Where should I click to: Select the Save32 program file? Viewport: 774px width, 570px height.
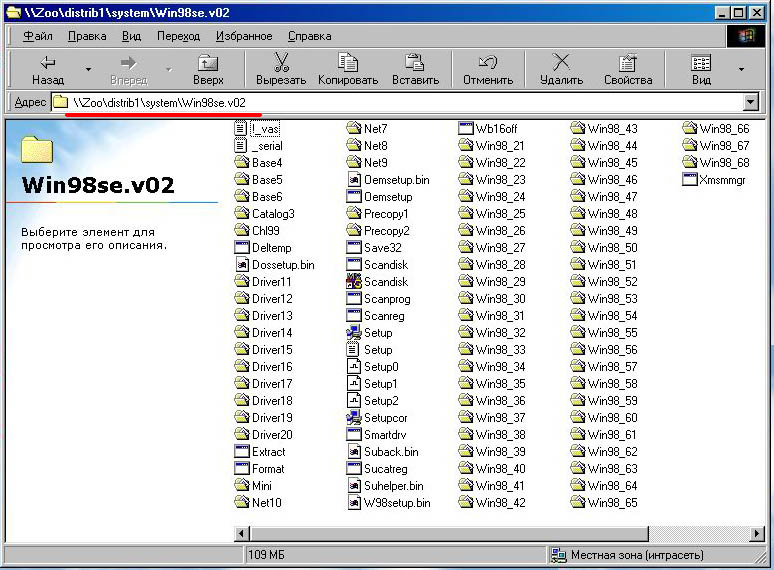coord(374,248)
